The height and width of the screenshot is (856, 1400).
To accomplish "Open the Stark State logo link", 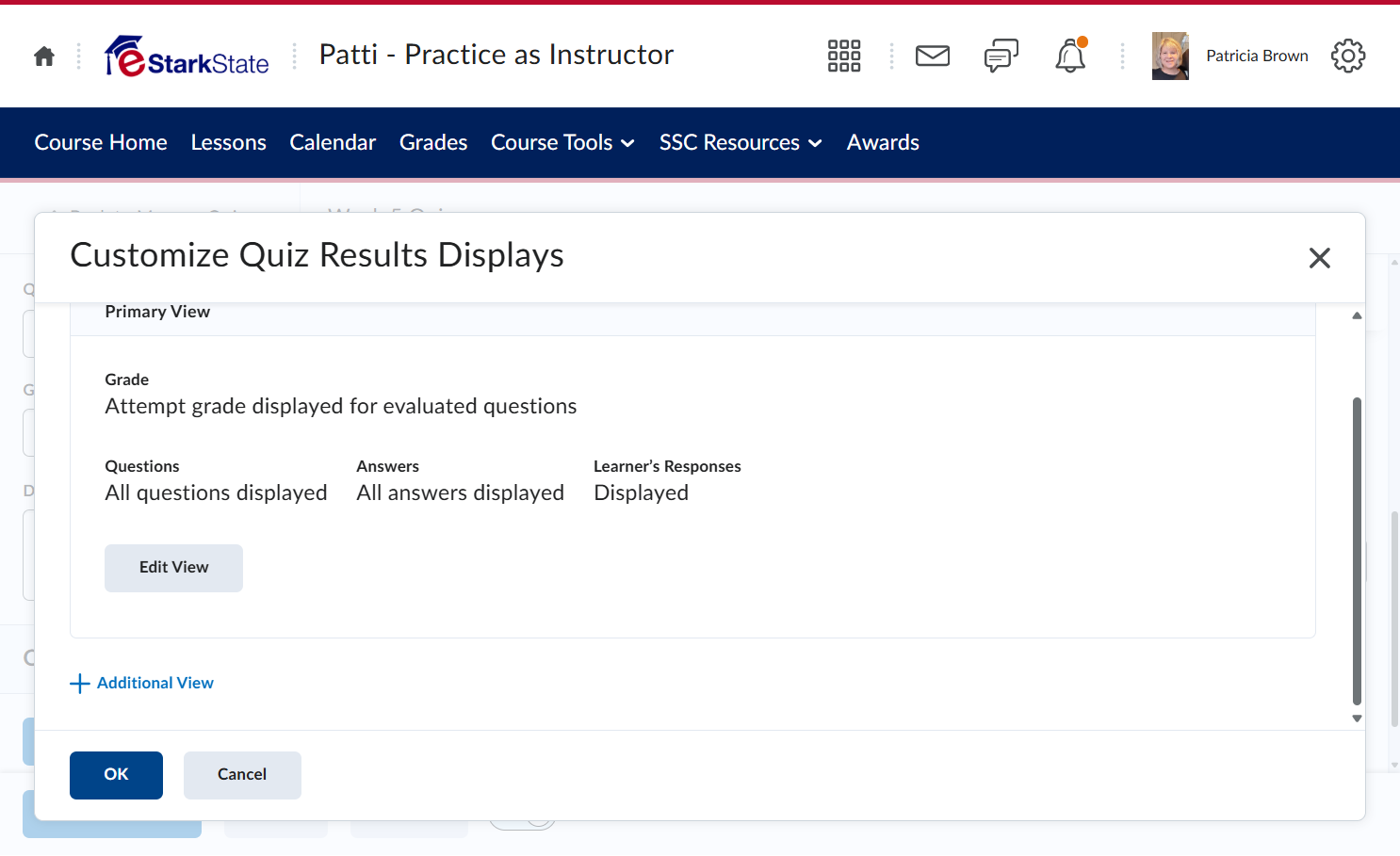I will (x=187, y=57).
